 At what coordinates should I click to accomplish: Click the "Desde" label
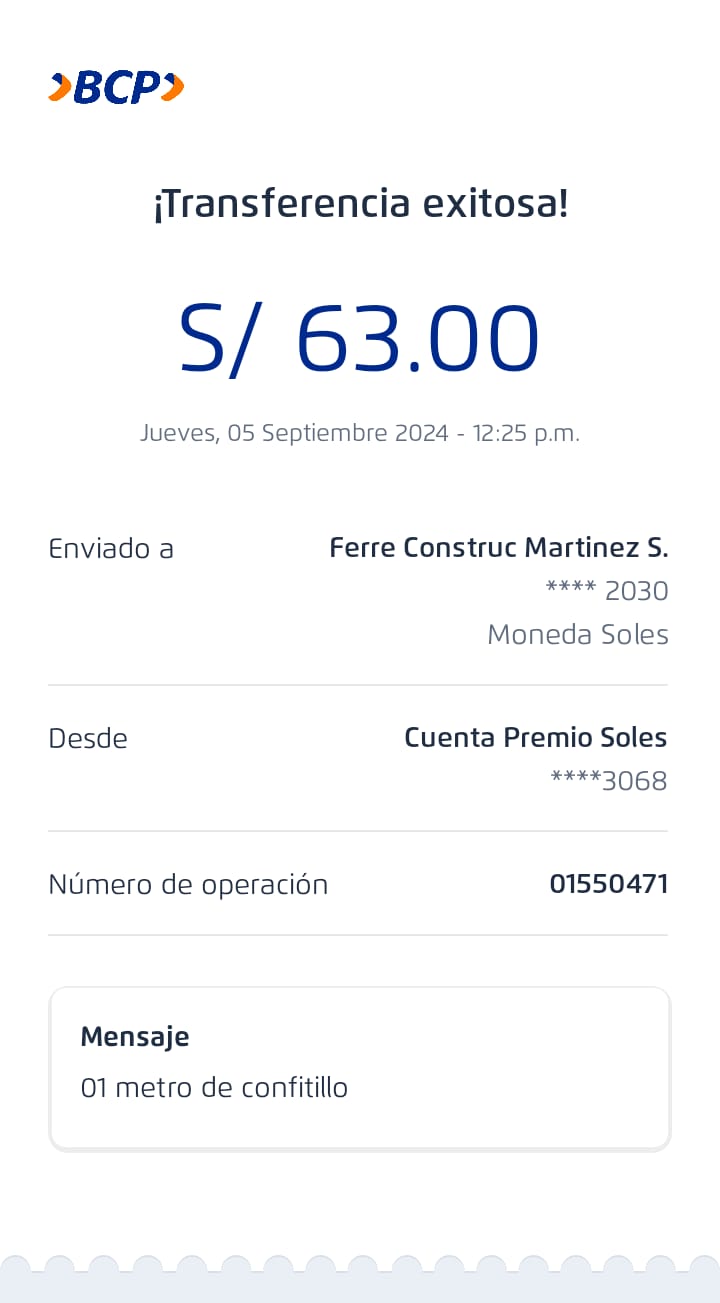(x=88, y=738)
